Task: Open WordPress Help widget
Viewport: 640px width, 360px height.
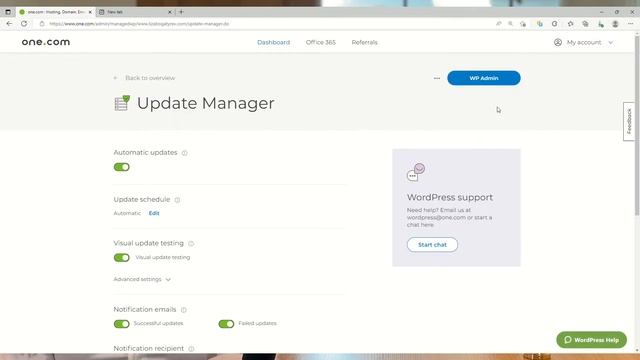Action: (591, 340)
